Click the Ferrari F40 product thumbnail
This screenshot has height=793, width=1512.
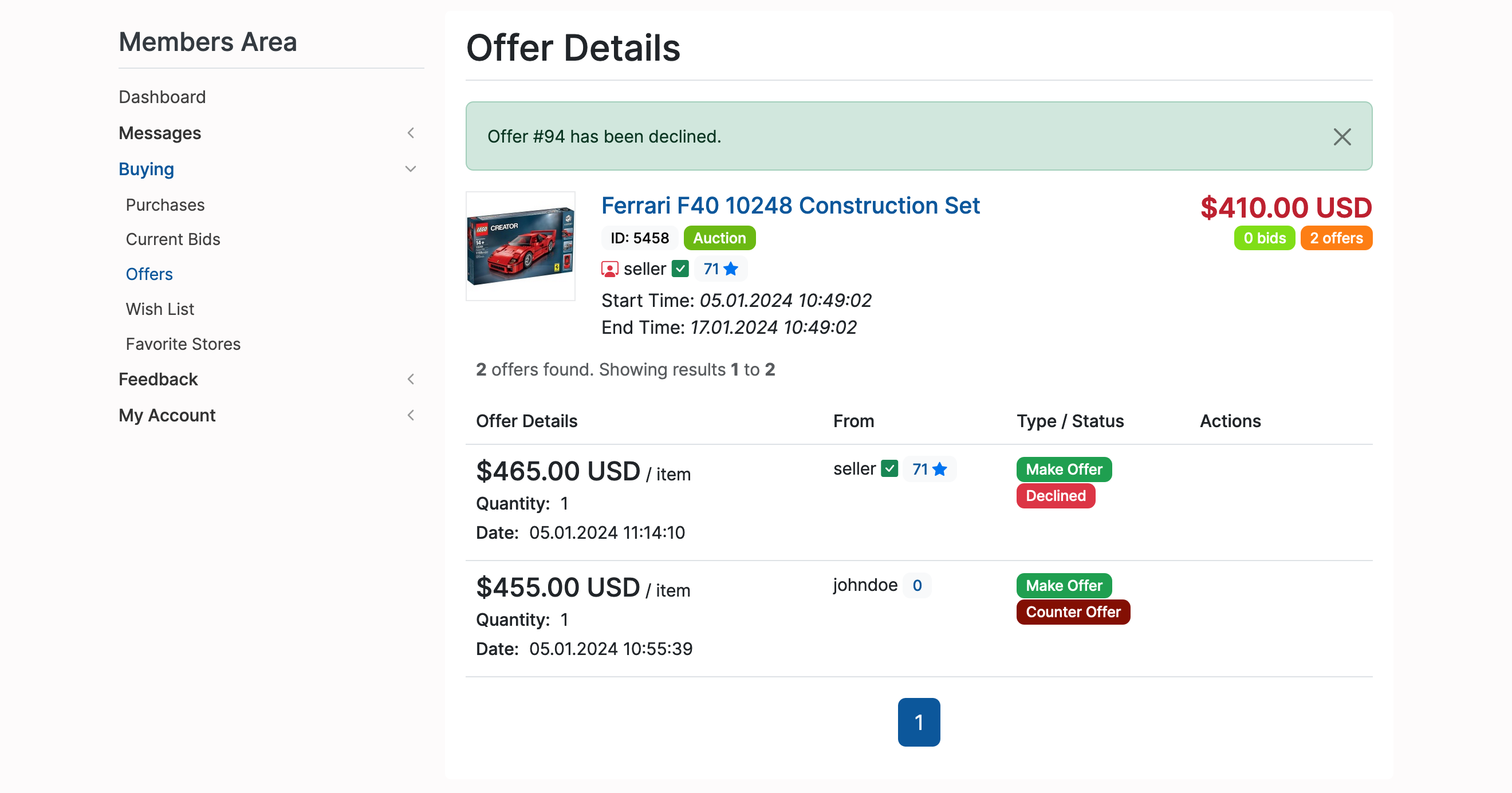tap(521, 247)
